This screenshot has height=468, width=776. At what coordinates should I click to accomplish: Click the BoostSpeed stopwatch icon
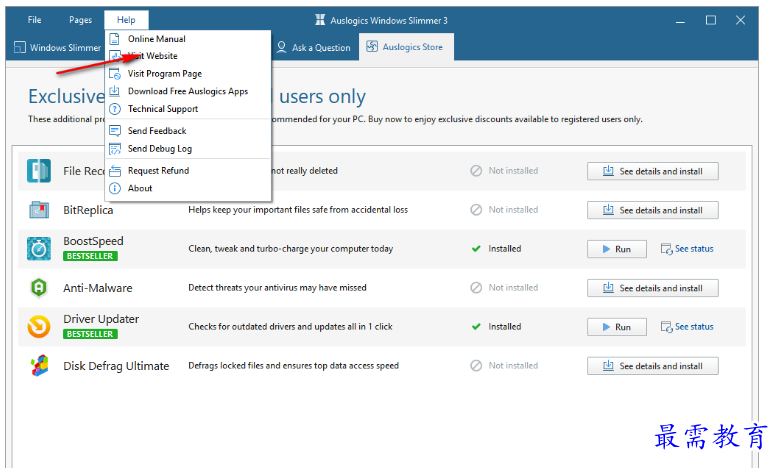click(x=39, y=248)
